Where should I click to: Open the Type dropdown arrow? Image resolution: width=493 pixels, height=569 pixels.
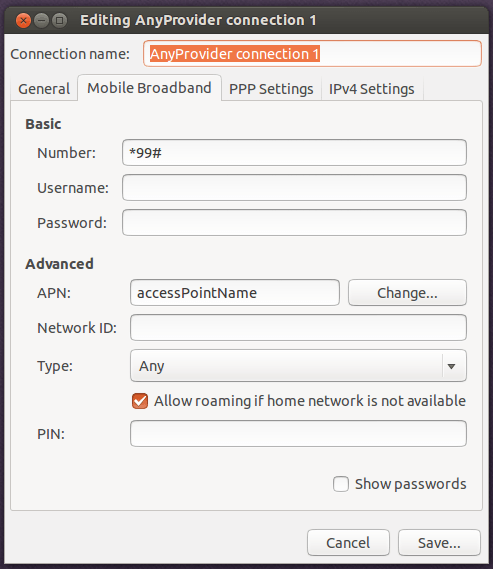click(451, 366)
